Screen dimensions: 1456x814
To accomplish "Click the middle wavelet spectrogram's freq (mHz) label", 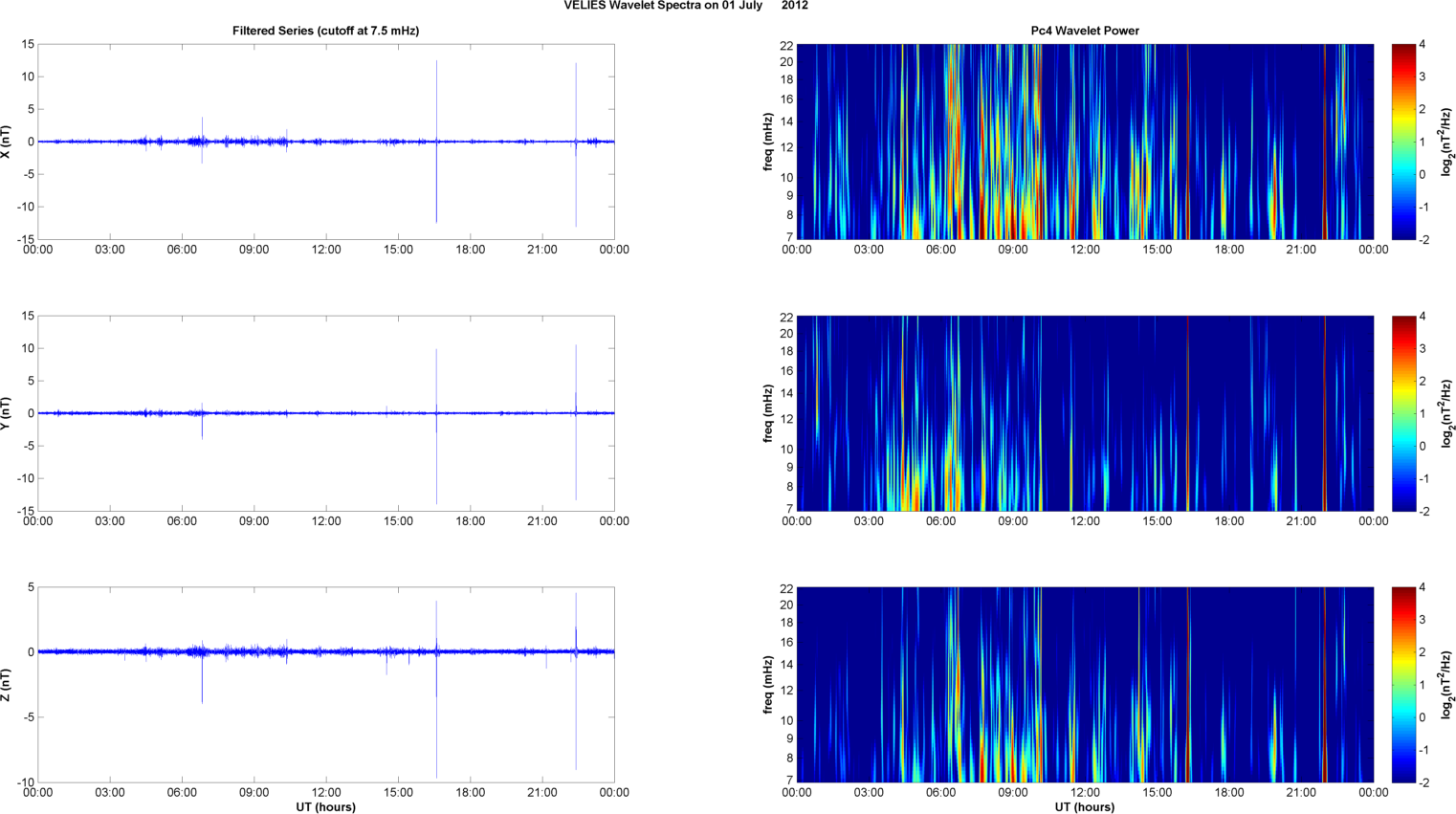I will pyautogui.click(x=768, y=413).
